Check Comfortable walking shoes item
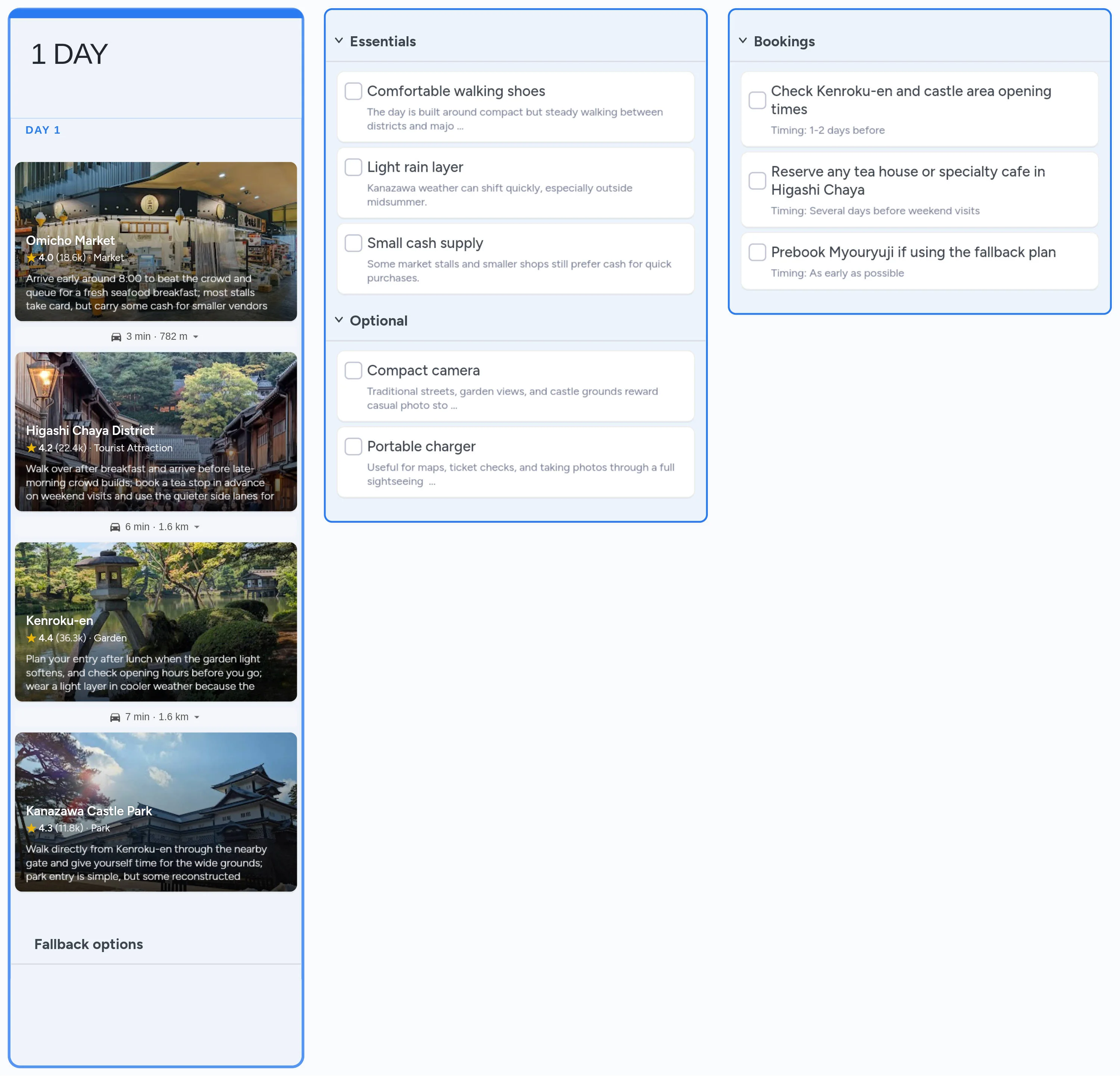This screenshot has width=1120, height=1076. click(353, 91)
